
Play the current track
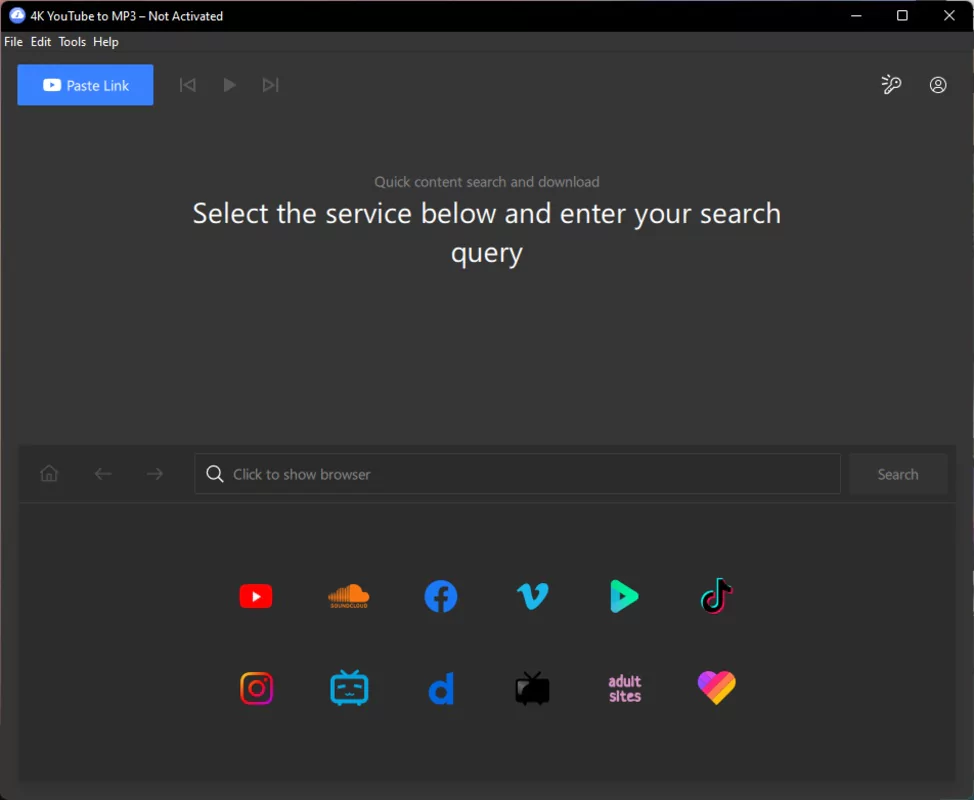pos(229,85)
